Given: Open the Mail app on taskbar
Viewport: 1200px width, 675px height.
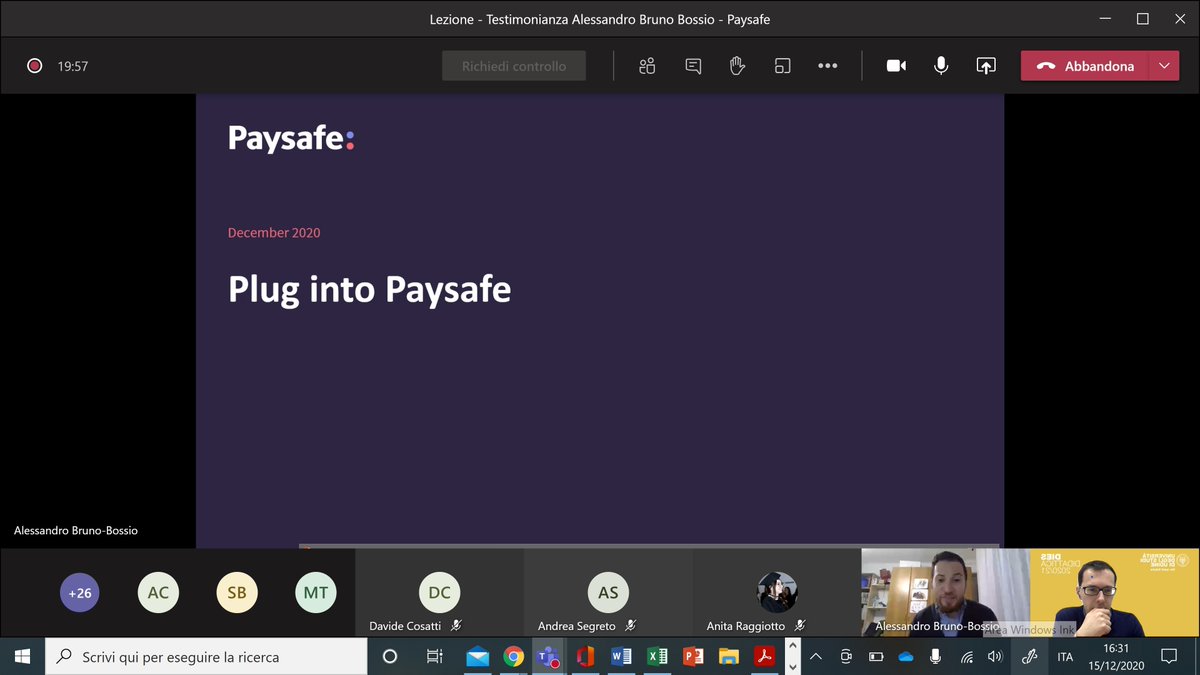Looking at the screenshot, I should [x=477, y=657].
